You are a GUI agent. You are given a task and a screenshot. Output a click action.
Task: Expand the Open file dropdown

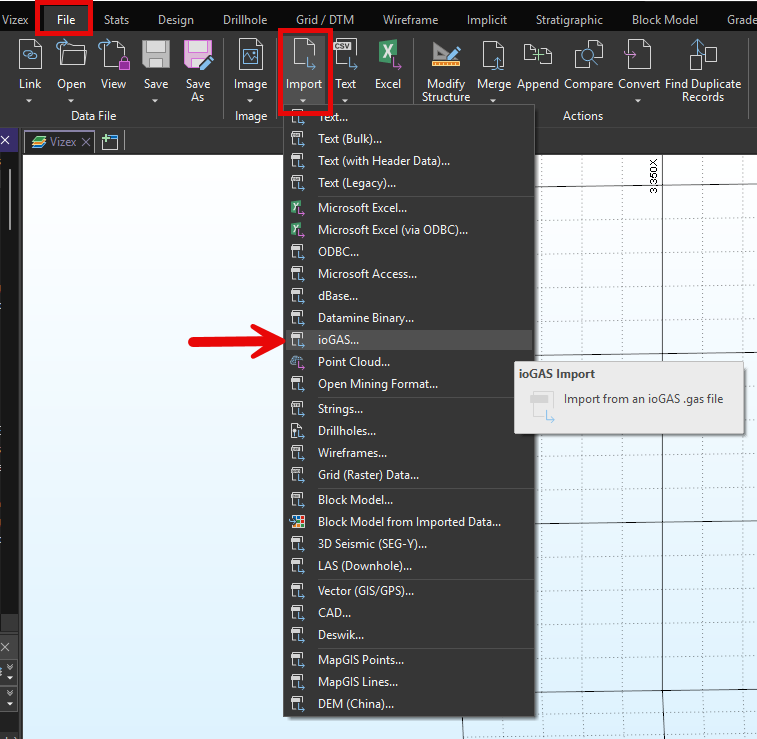coord(71,100)
